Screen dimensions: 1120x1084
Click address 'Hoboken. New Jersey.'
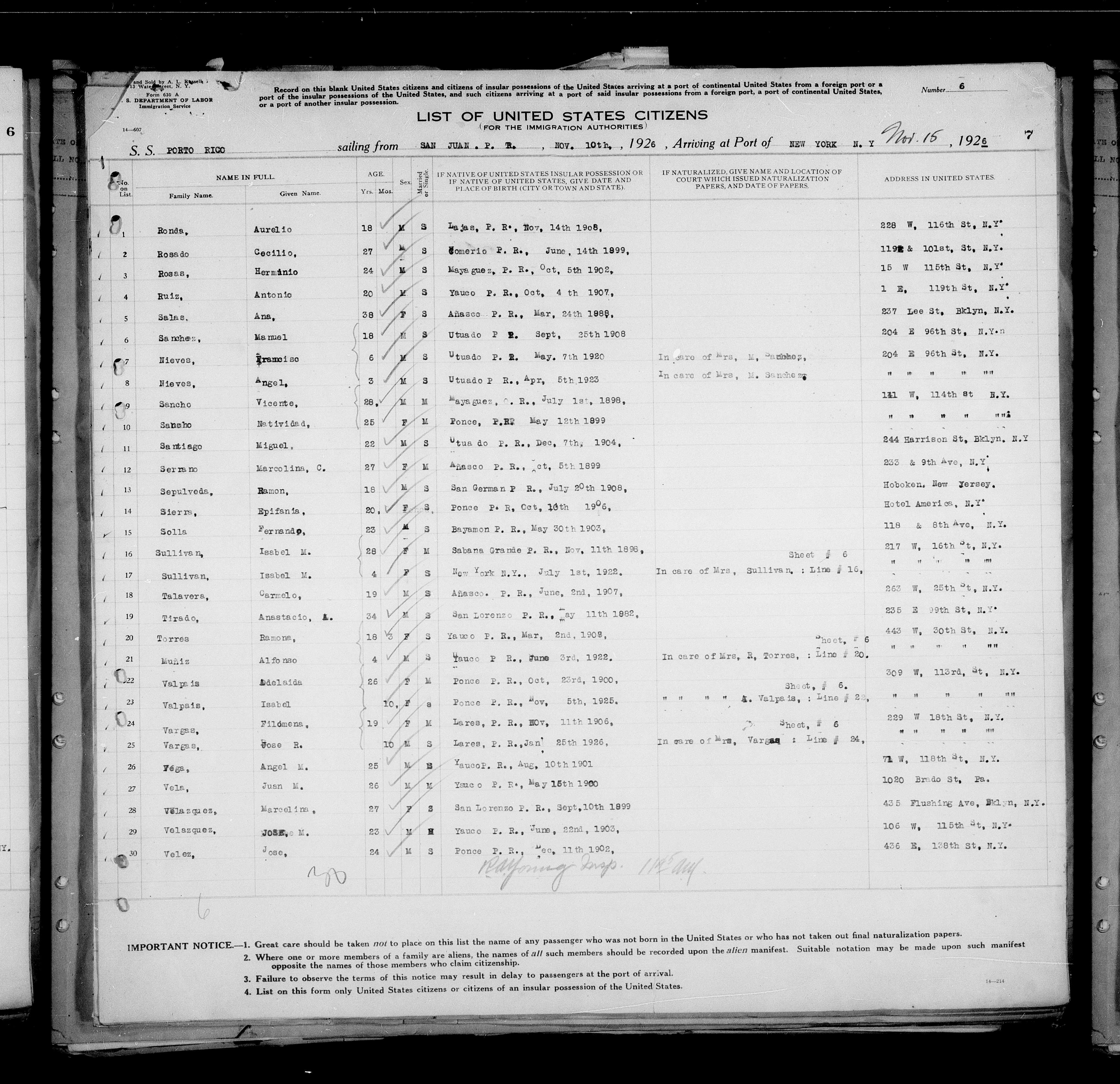(940, 484)
